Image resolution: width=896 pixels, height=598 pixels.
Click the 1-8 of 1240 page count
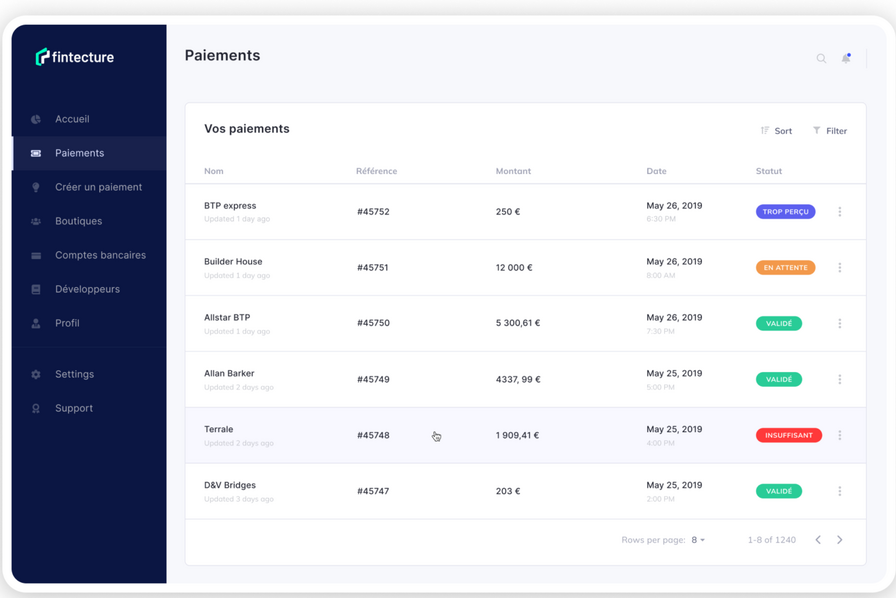coord(771,540)
